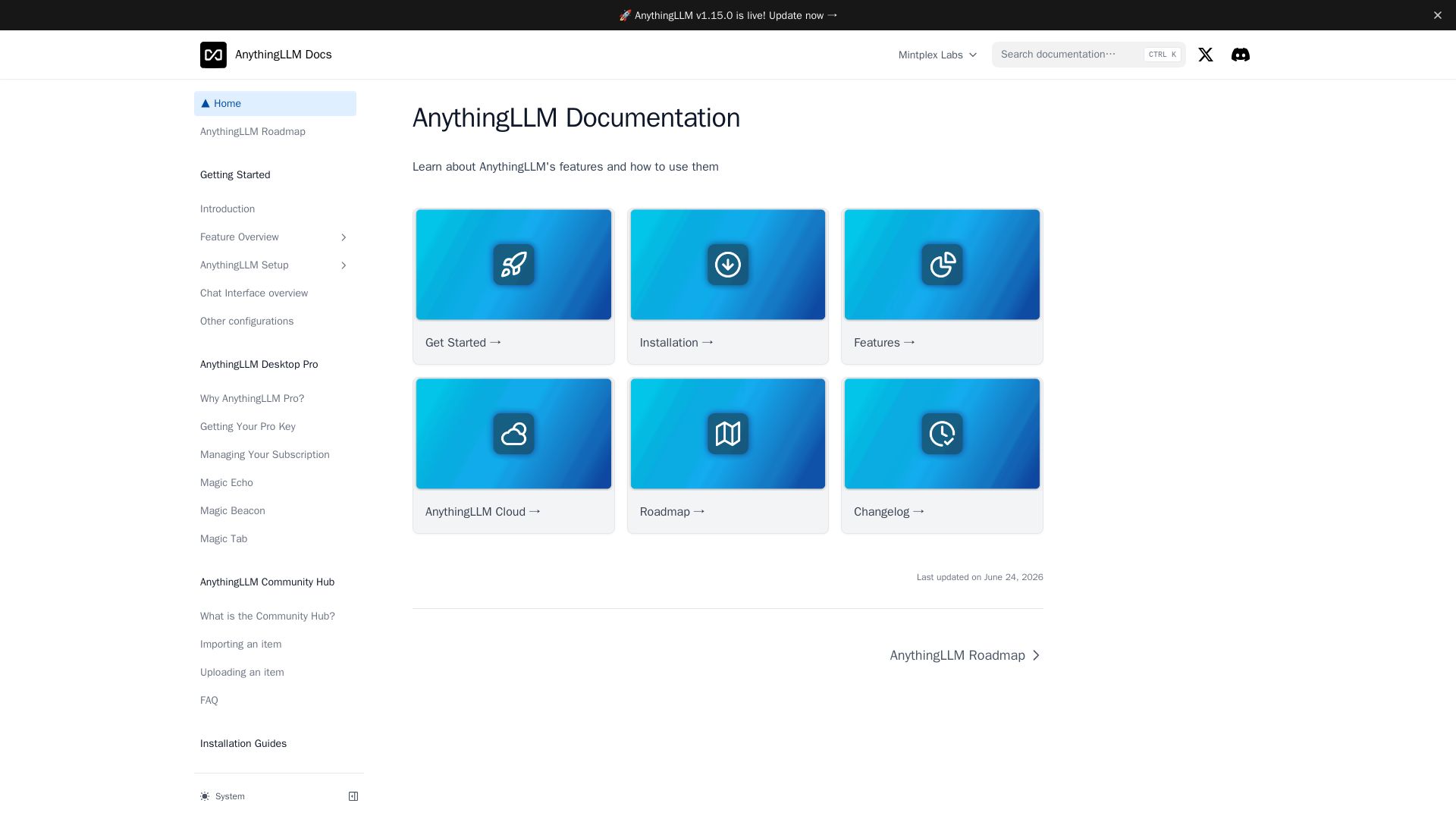
Task: Expand the Feature Overview chevron
Action: 344,237
